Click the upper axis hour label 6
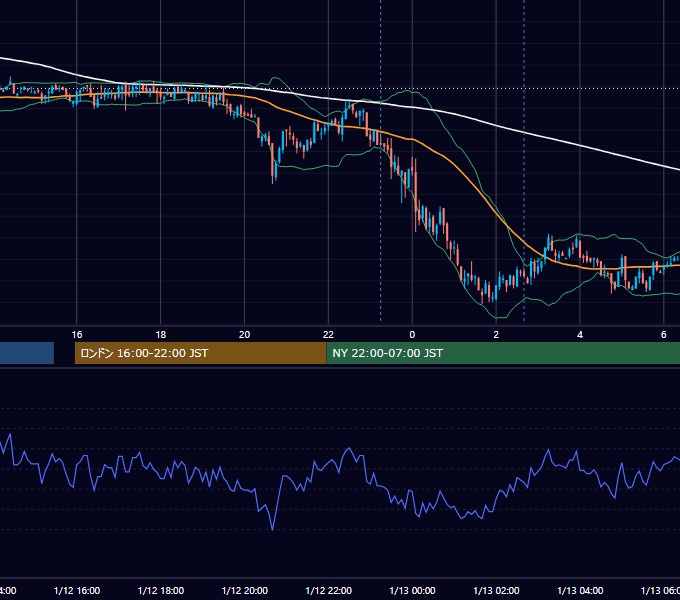The height and width of the screenshot is (600, 680). click(664, 335)
